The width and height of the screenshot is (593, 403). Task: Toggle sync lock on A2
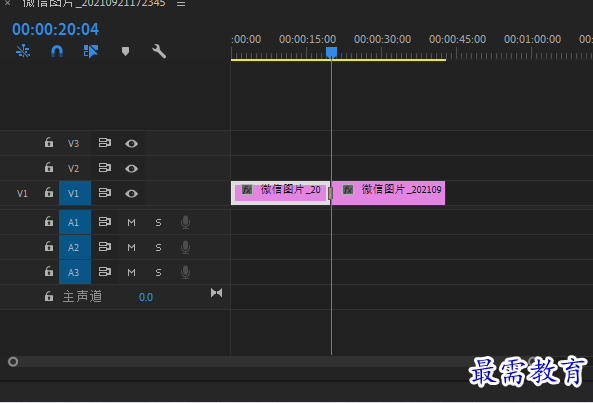point(105,246)
